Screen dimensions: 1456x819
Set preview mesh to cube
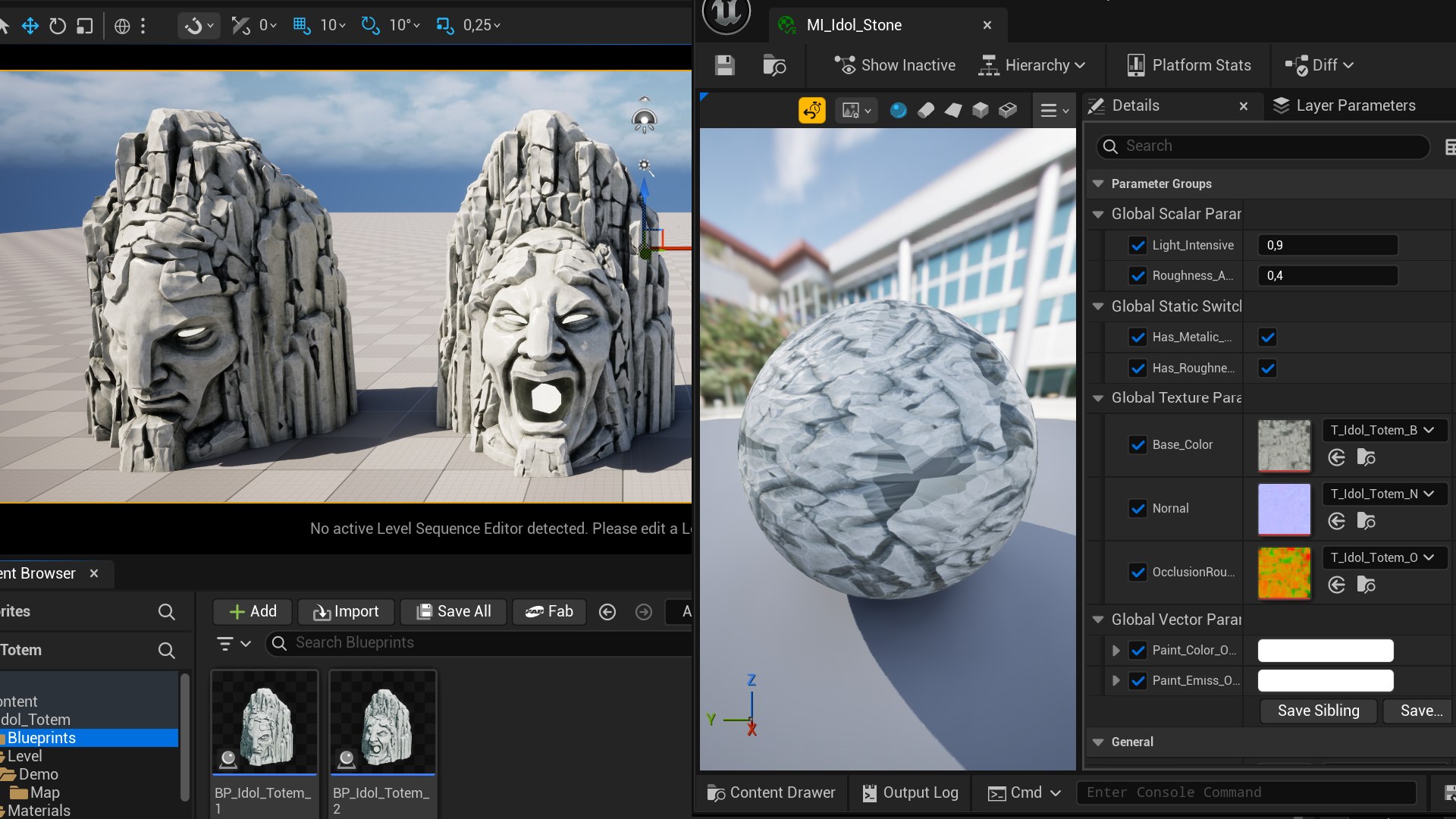coord(981,111)
